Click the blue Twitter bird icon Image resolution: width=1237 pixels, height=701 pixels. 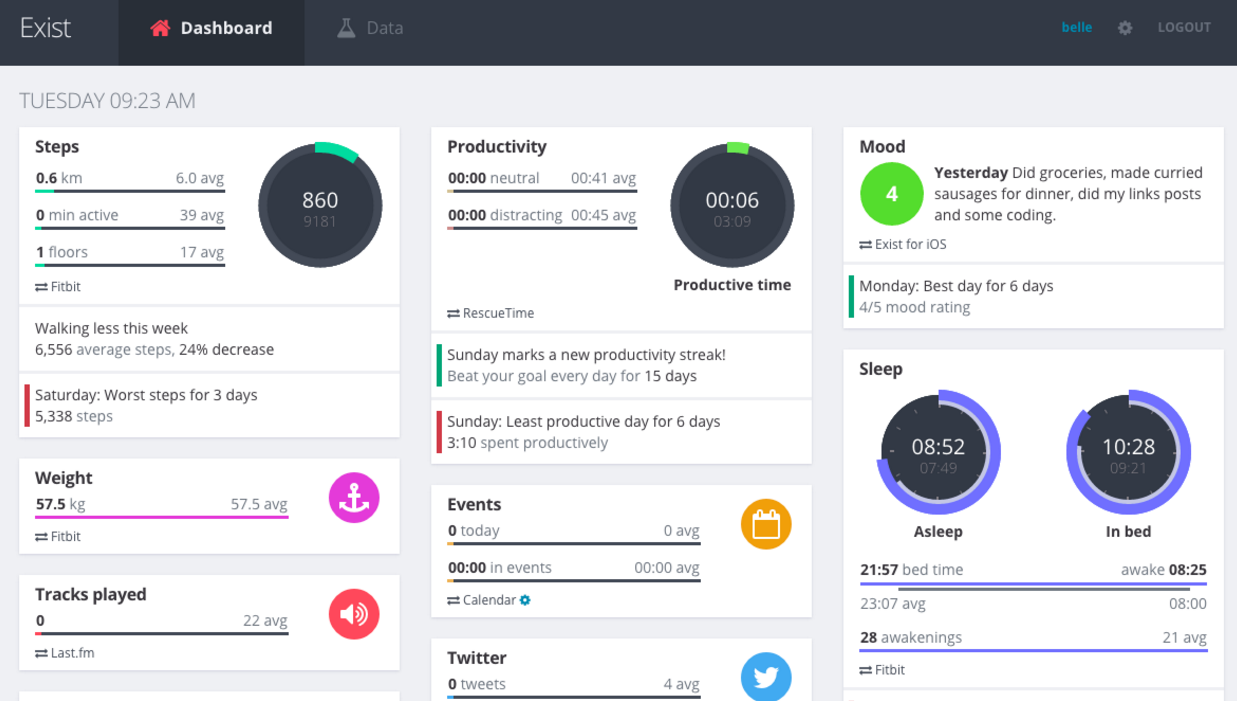[x=766, y=677]
